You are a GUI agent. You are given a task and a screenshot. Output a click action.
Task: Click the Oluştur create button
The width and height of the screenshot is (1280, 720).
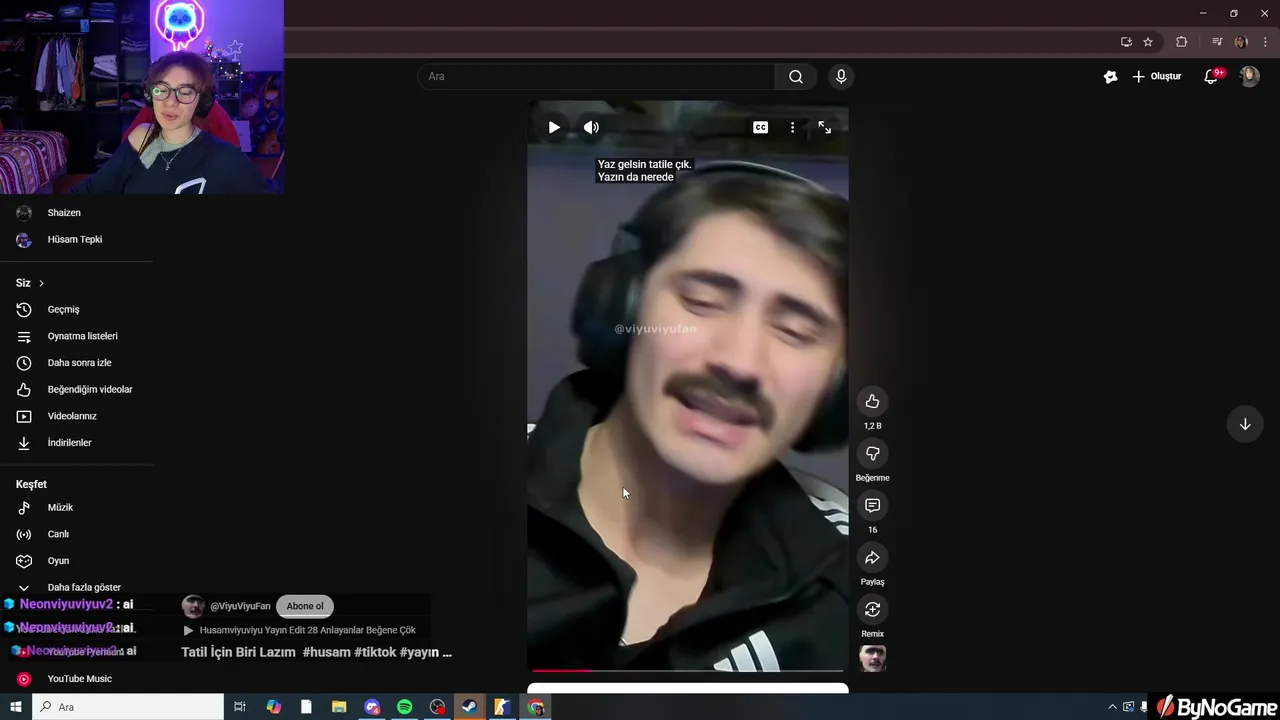tap(1157, 76)
